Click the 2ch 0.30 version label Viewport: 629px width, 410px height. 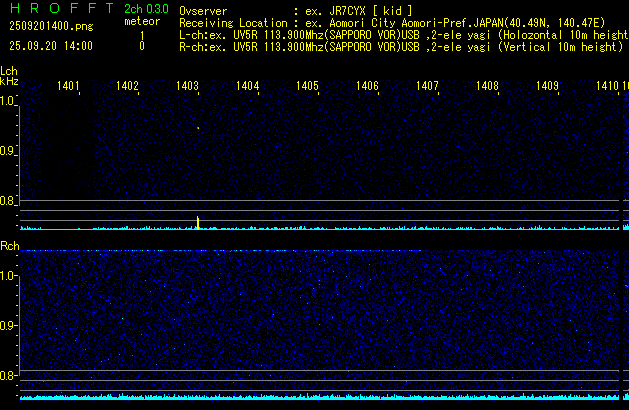click(146, 9)
